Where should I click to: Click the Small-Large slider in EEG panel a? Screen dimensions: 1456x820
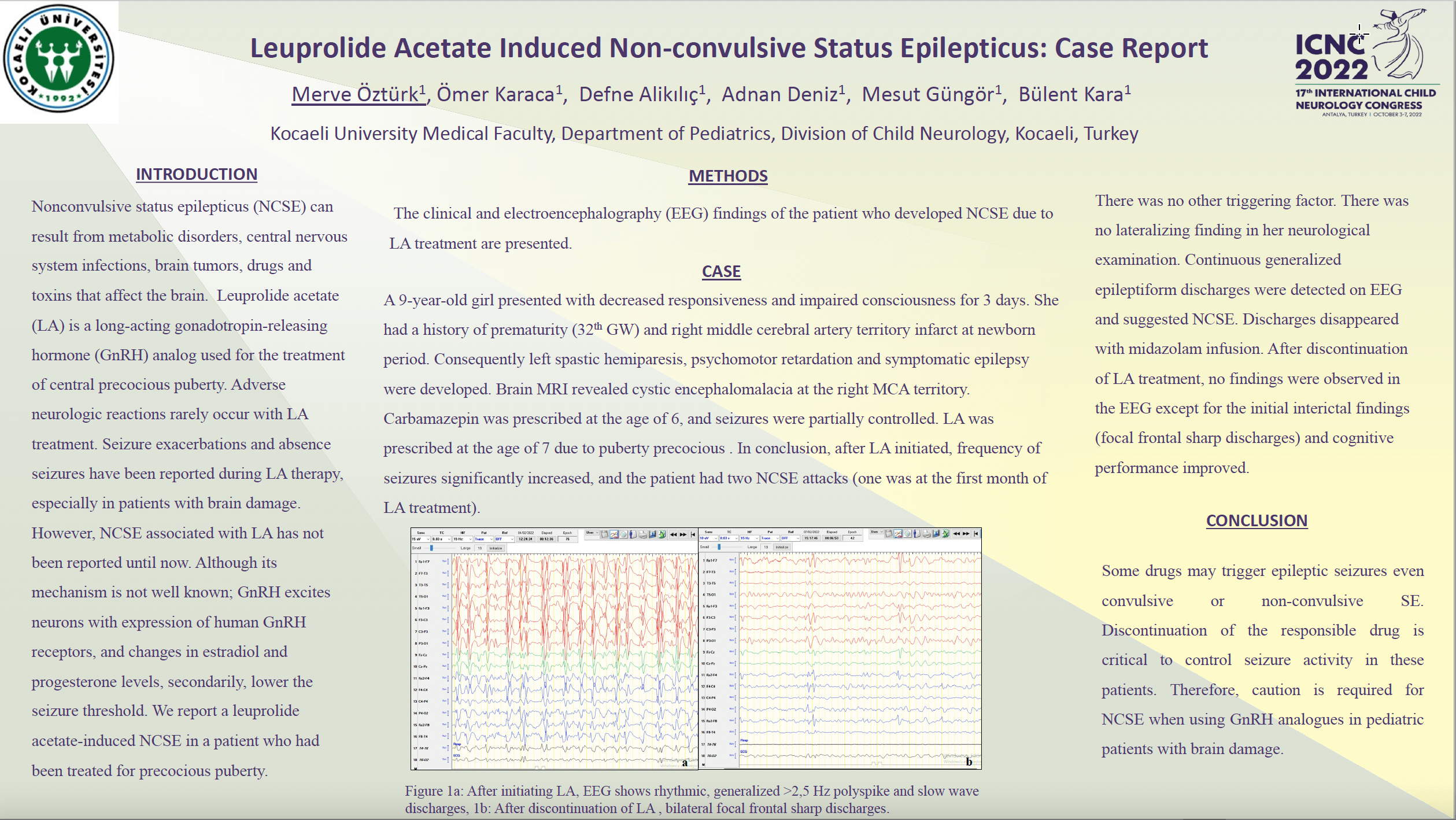[x=439, y=548]
